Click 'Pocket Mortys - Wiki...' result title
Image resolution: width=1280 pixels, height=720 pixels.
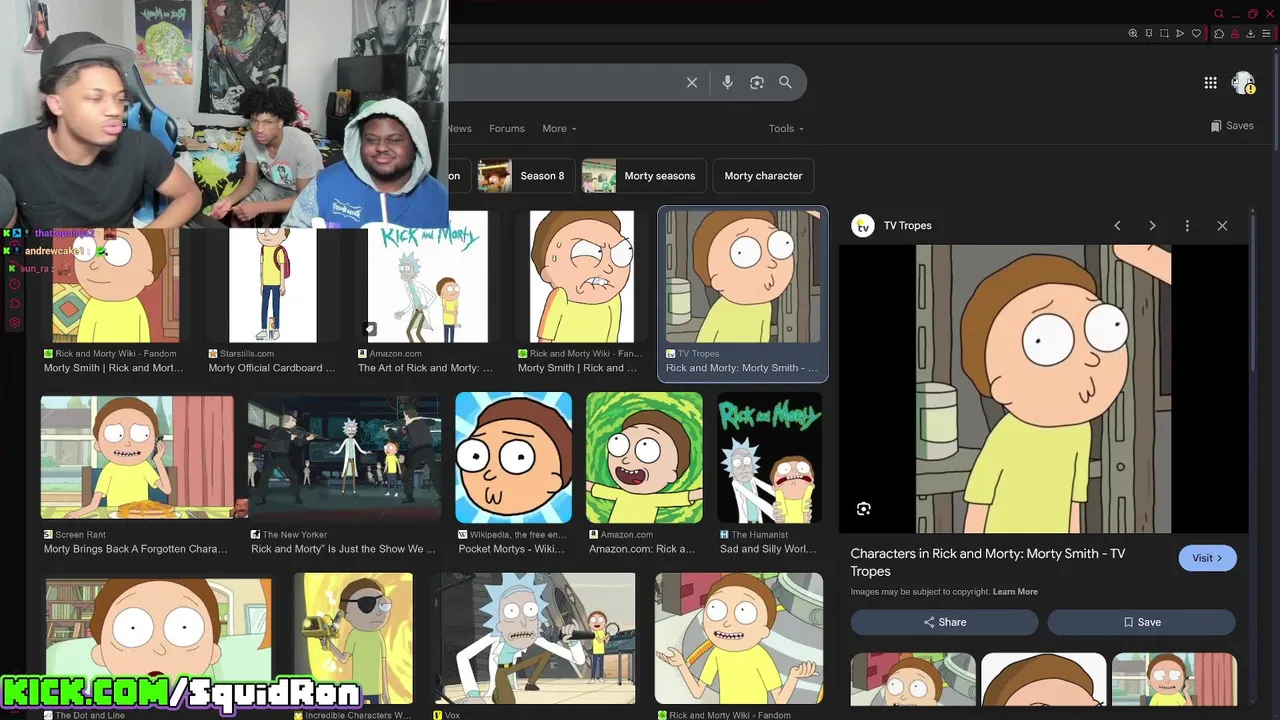(x=512, y=549)
